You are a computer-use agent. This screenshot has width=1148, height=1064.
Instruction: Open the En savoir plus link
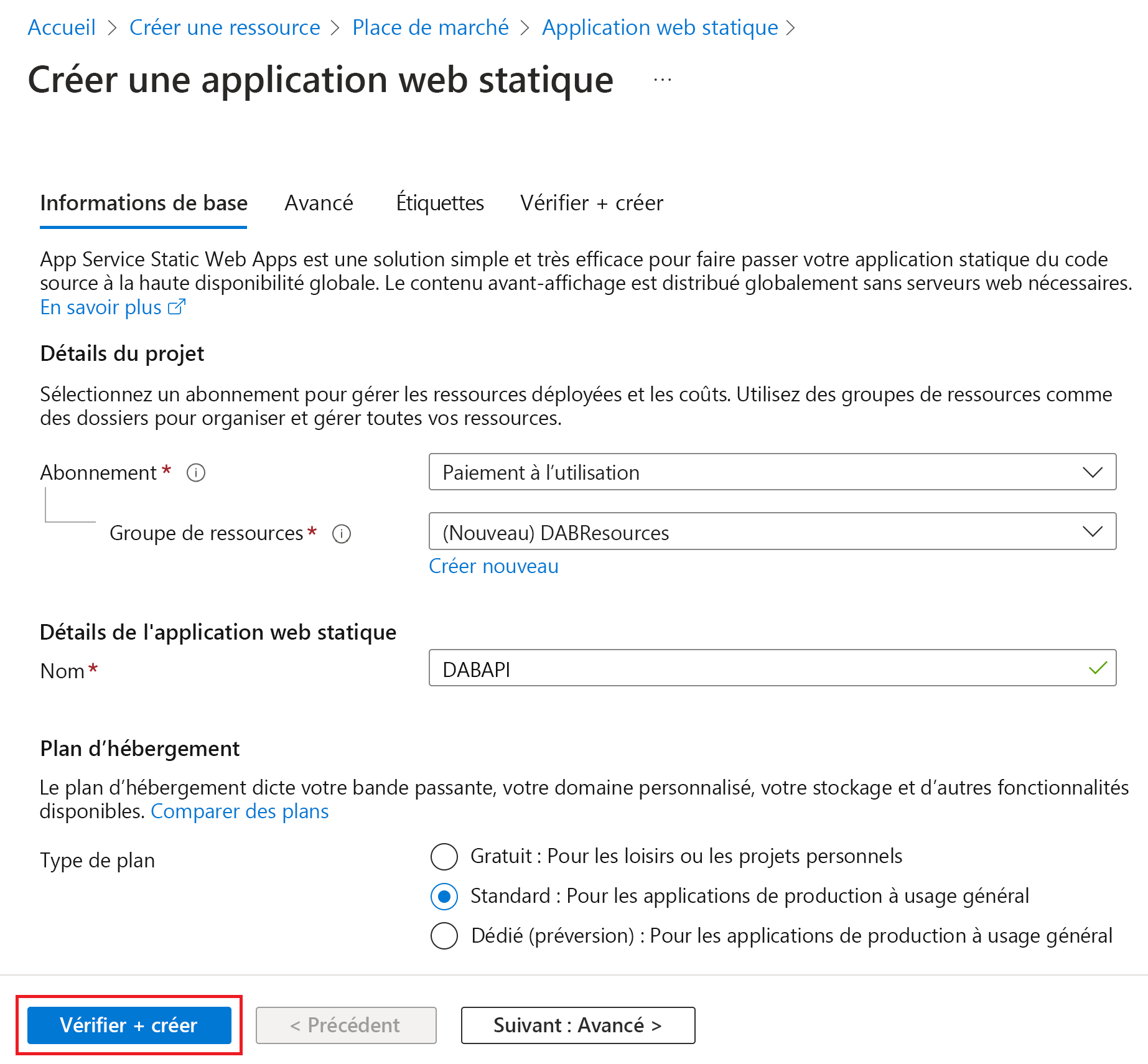tap(101, 307)
